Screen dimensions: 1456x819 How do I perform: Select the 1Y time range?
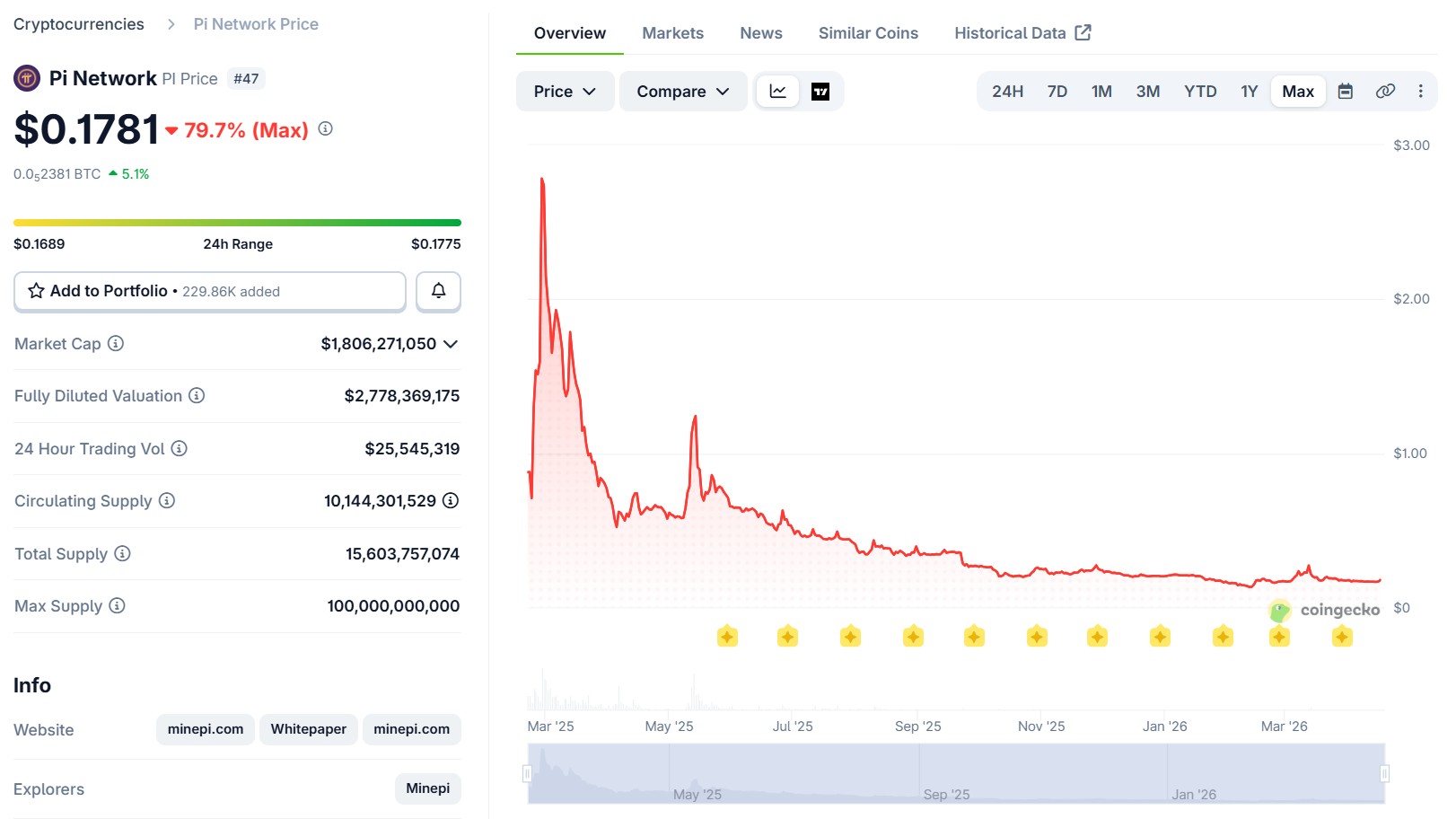pyautogui.click(x=1249, y=92)
